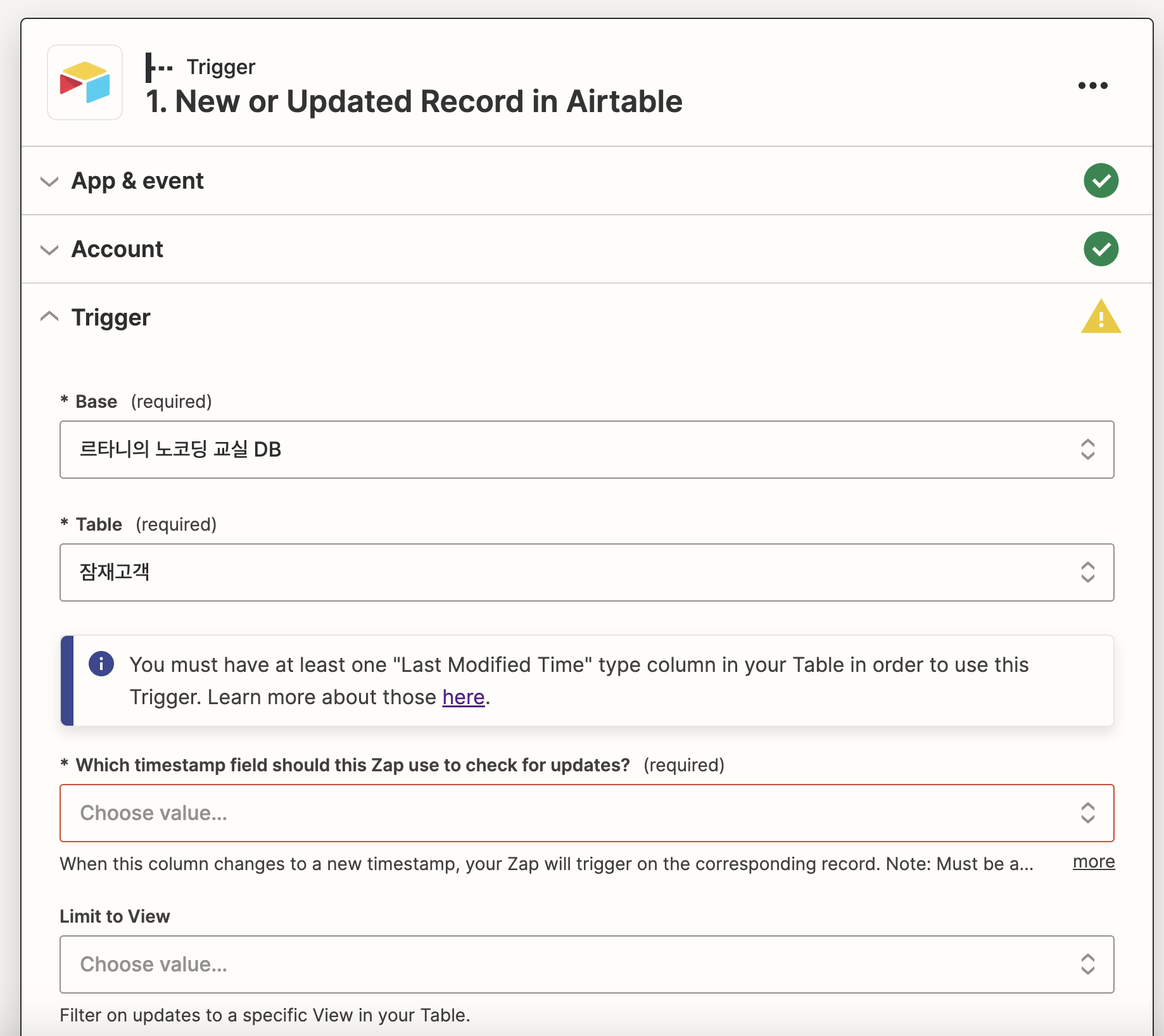Open the Base dropdown
1164x1036 pixels.
coord(586,450)
